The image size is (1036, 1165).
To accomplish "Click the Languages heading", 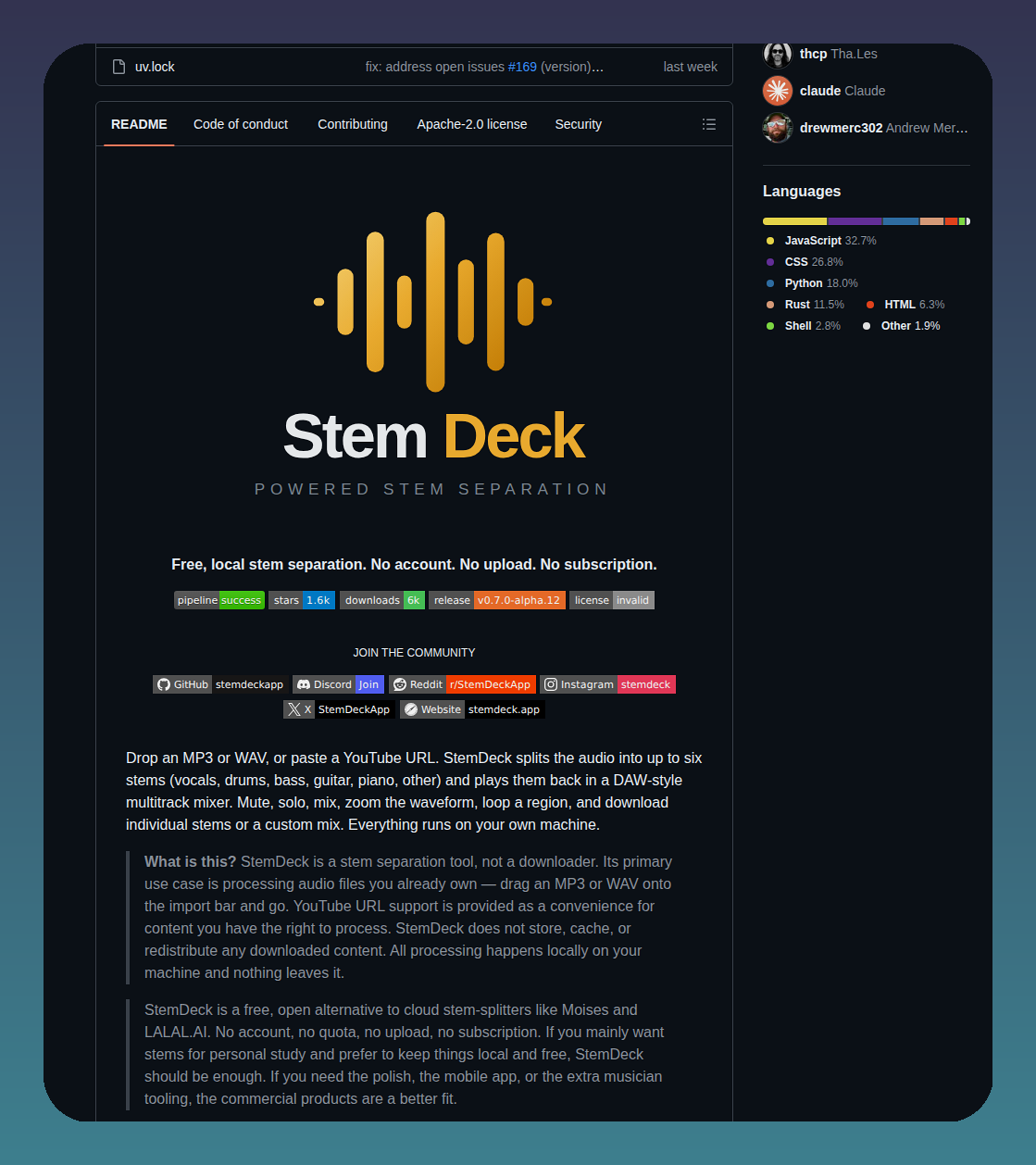I will (802, 191).
